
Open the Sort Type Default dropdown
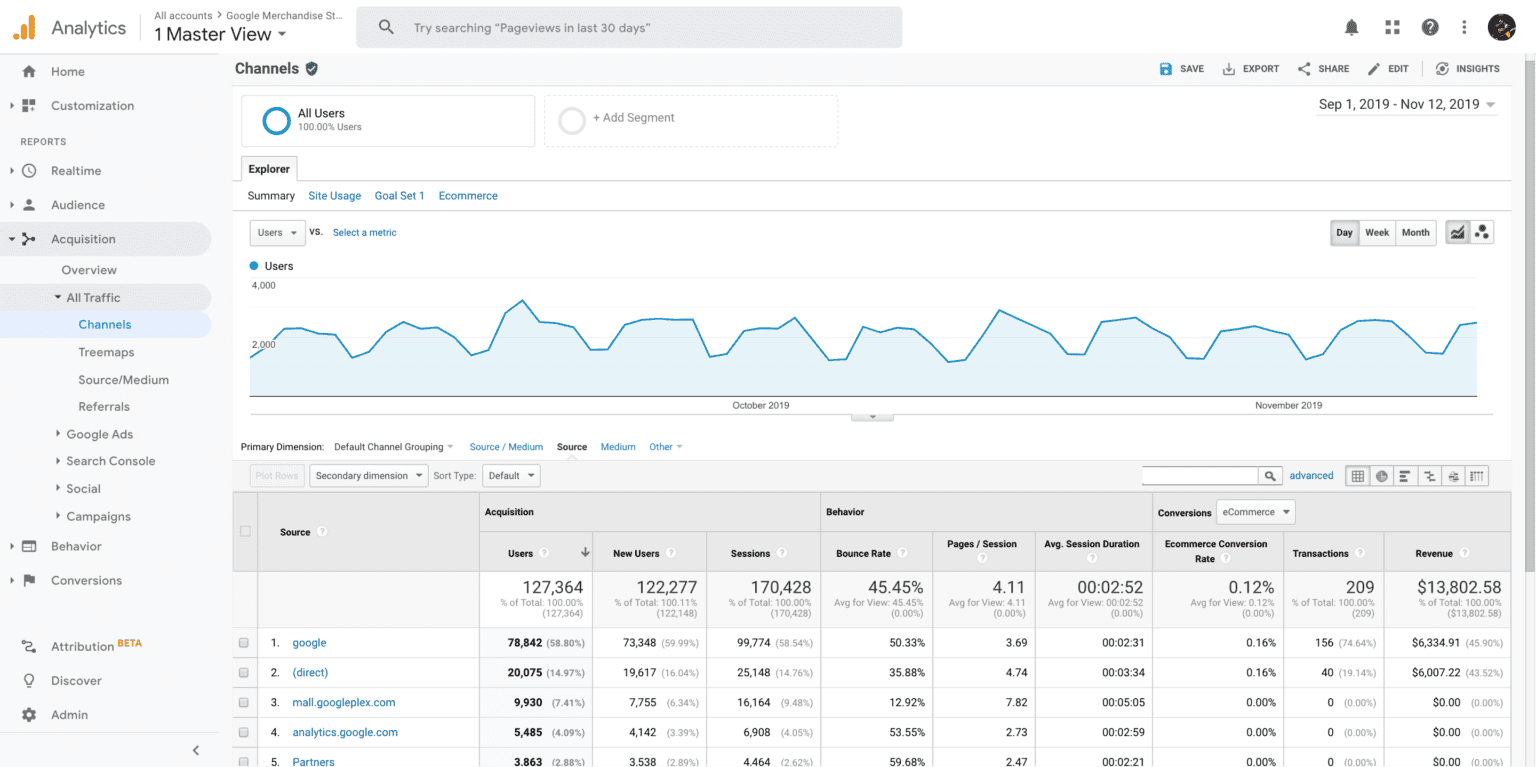511,476
